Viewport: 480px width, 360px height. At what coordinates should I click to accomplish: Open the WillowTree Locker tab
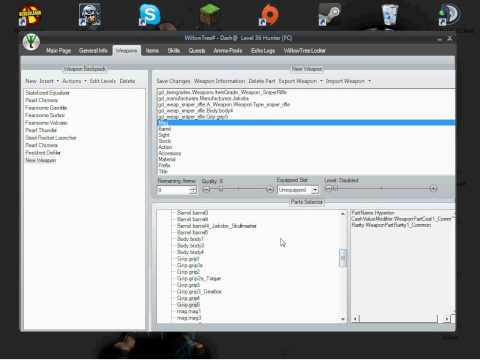(305, 51)
